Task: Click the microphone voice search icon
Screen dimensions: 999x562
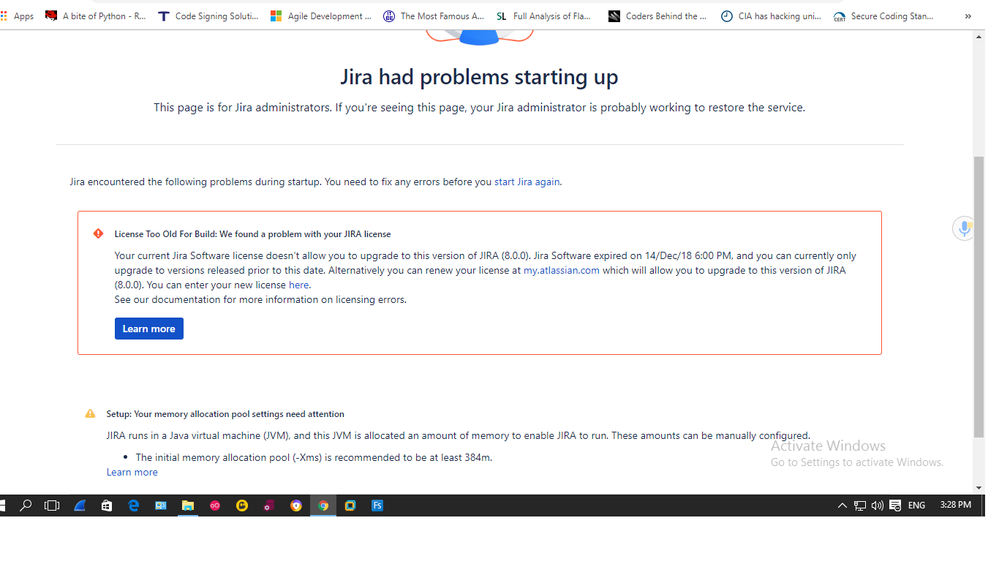Action: (x=964, y=228)
